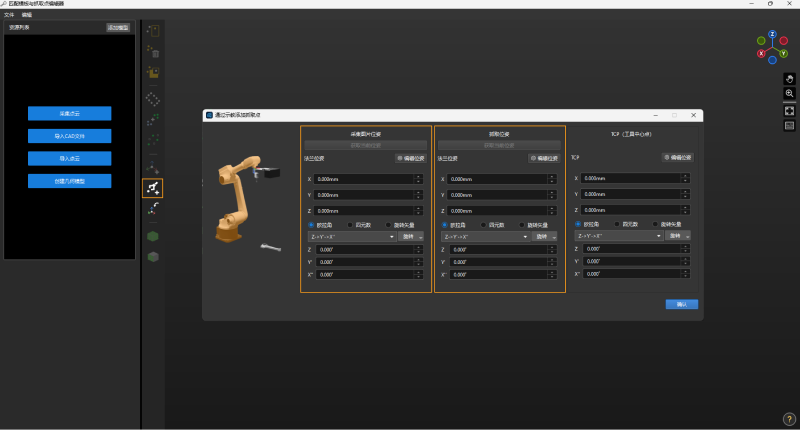The height and width of the screenshot is (430, 800).
Task: Select 旋转矢量 radio in image capture pose panel
Action: 388,225
